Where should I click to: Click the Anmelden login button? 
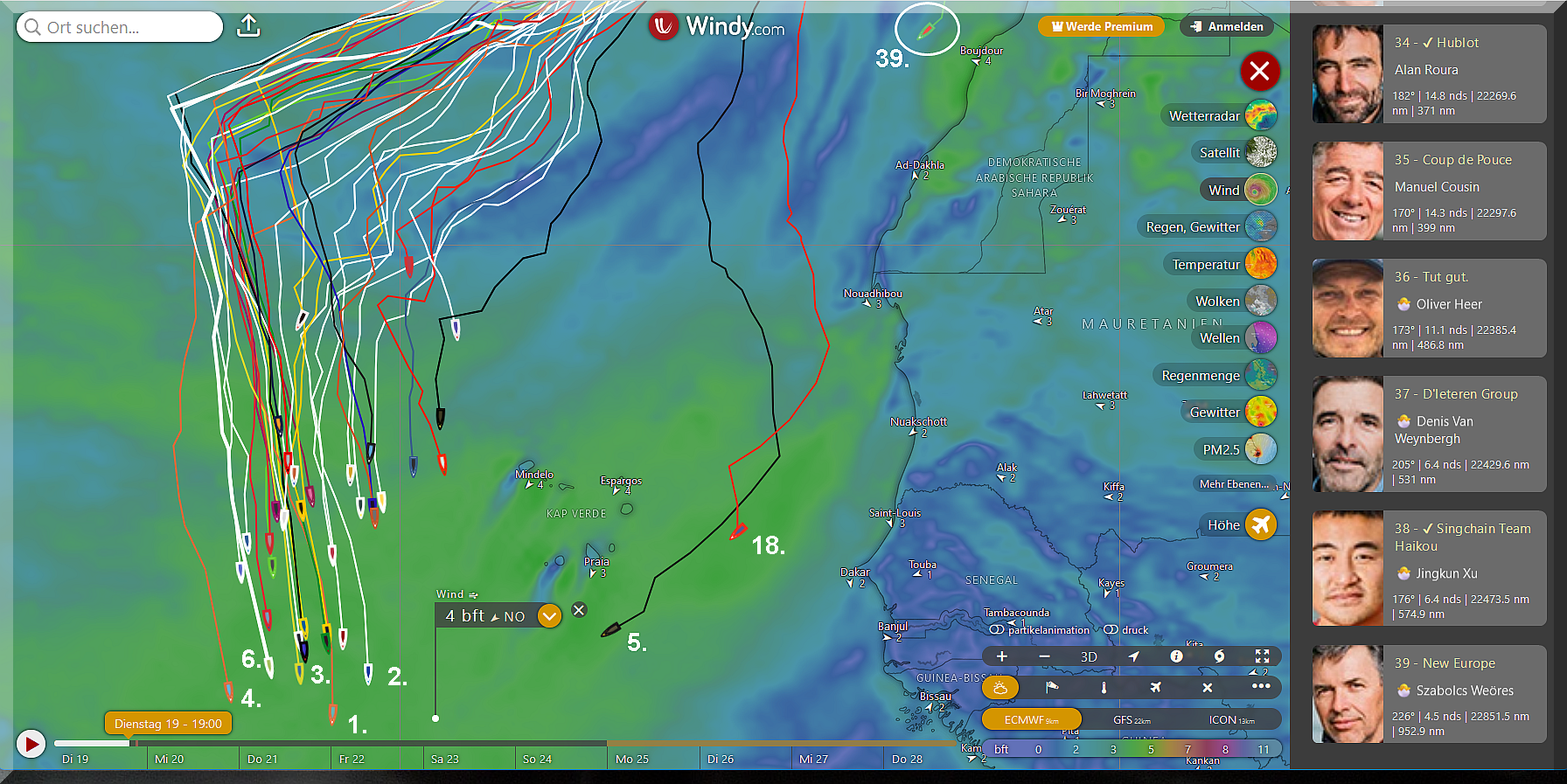(x=1227, y=26)
